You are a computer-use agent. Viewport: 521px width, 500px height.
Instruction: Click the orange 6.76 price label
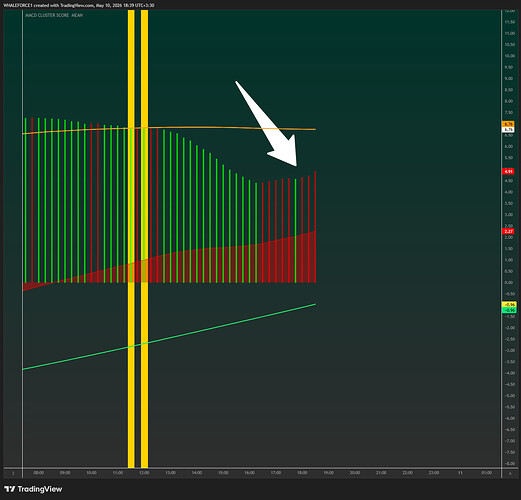(508, 124)
